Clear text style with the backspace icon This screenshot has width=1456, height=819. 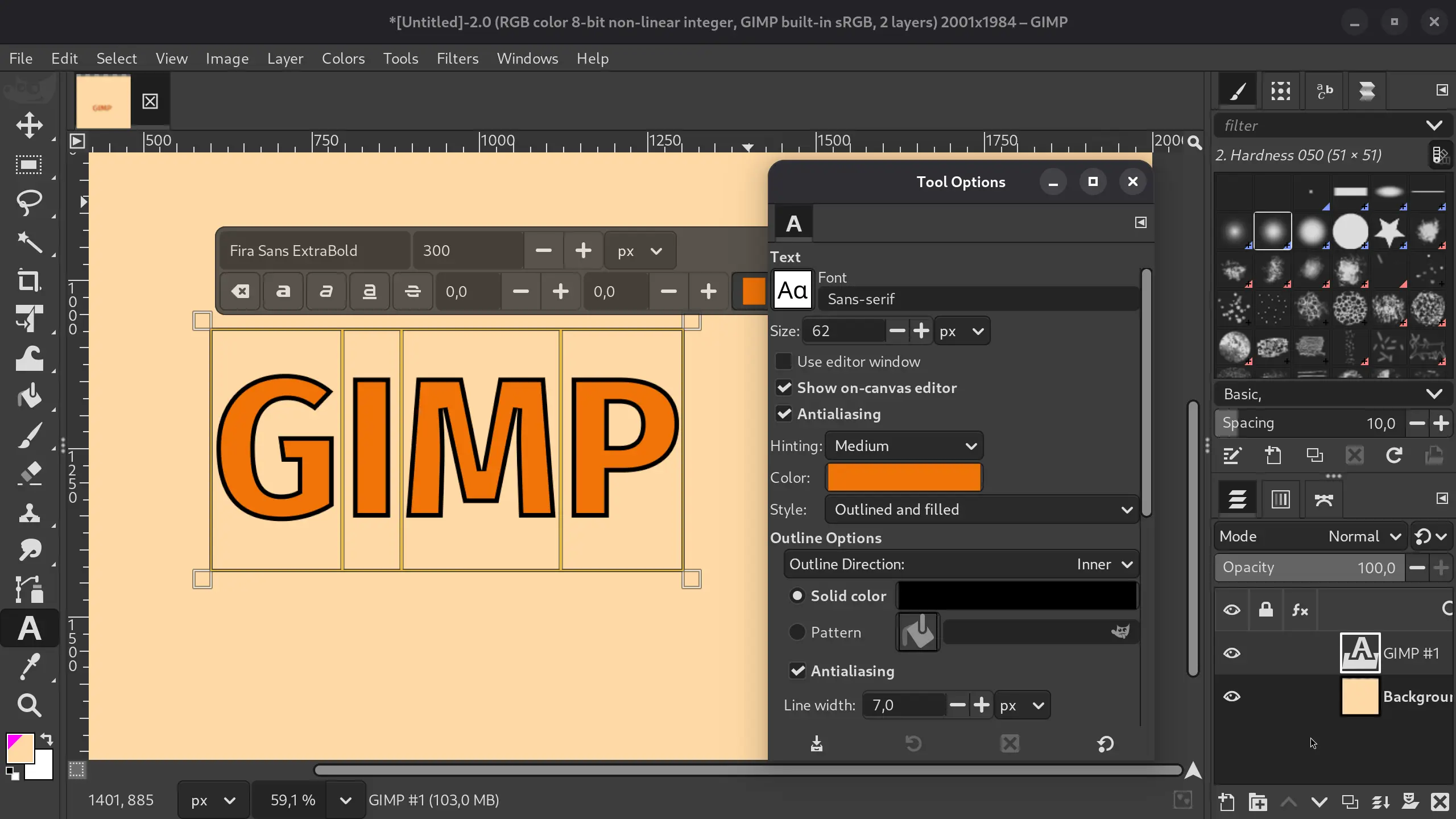(240, 292)
